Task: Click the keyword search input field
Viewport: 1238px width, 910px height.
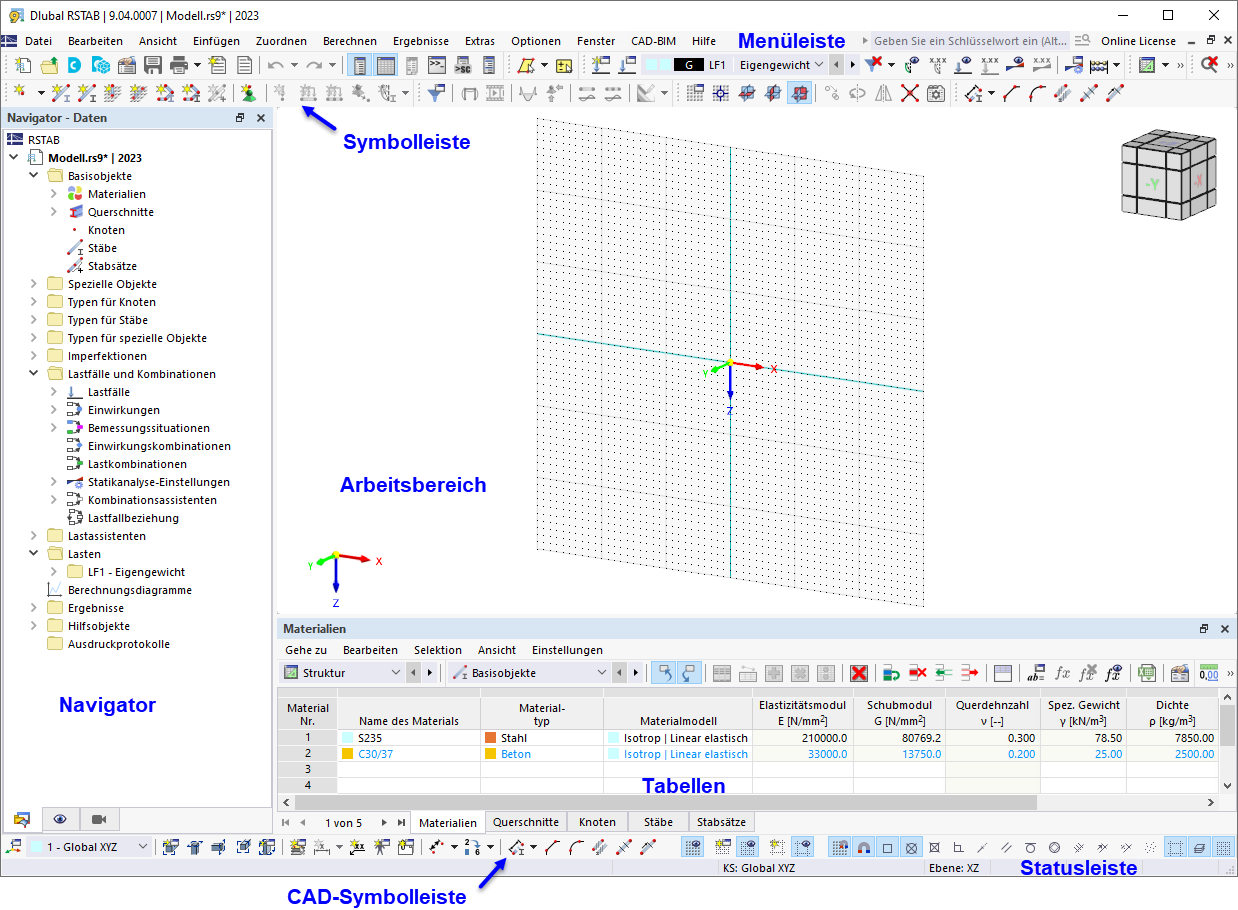Action: 970,41
